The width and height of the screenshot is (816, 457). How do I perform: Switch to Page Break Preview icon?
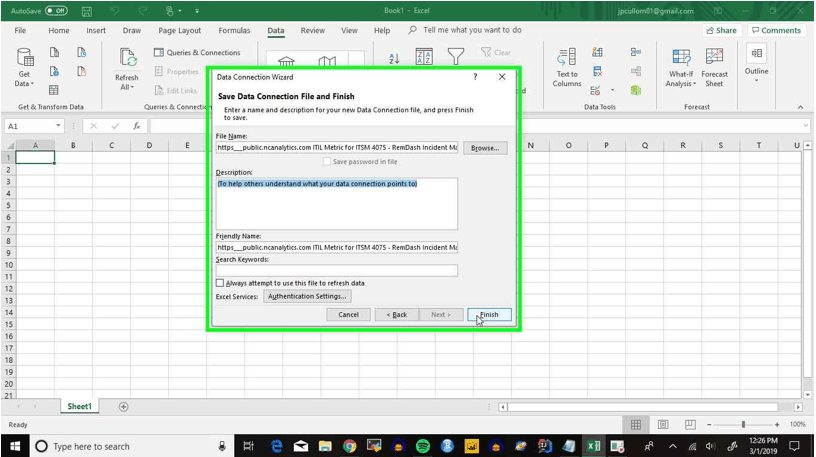(690, 425)
